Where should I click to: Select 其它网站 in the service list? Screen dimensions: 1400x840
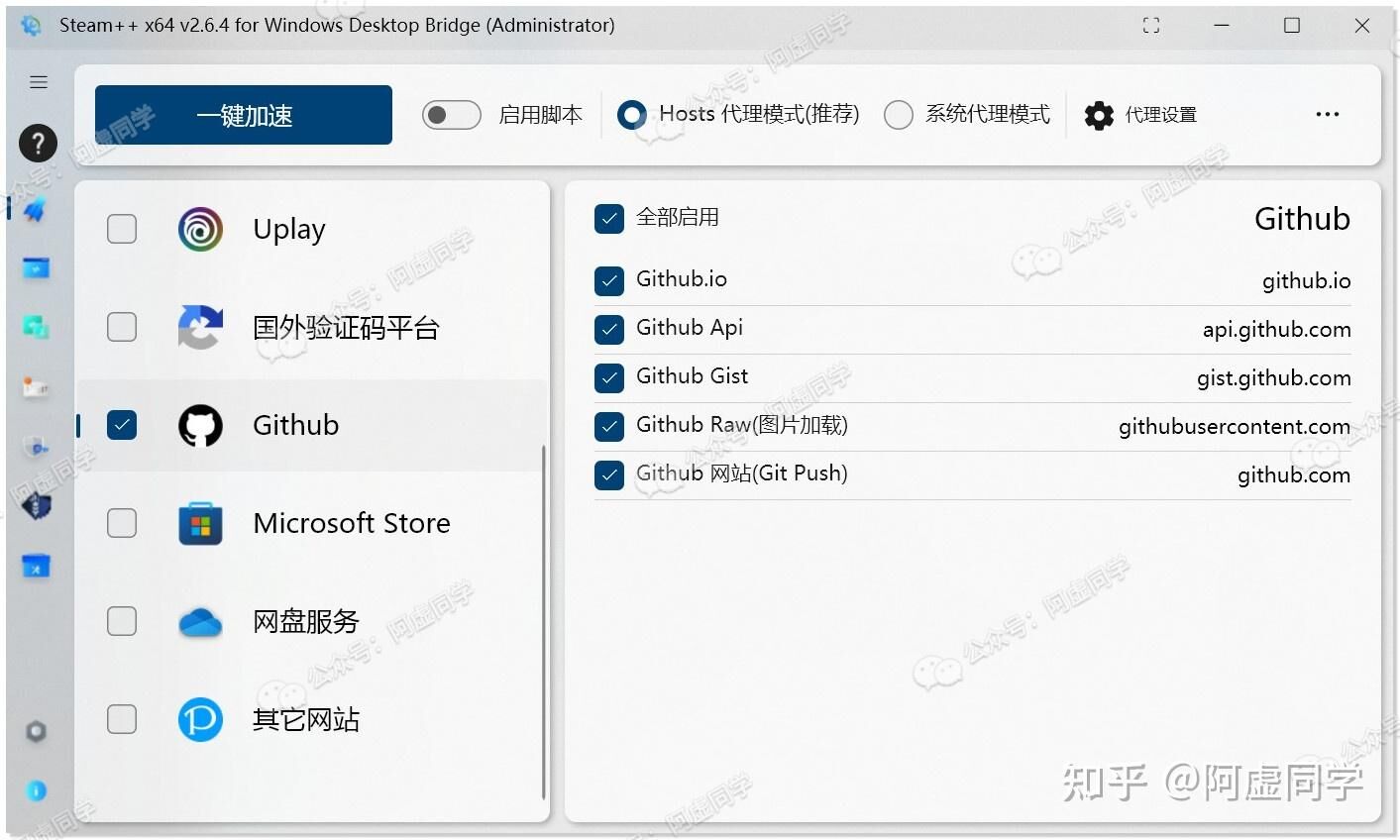305,719
